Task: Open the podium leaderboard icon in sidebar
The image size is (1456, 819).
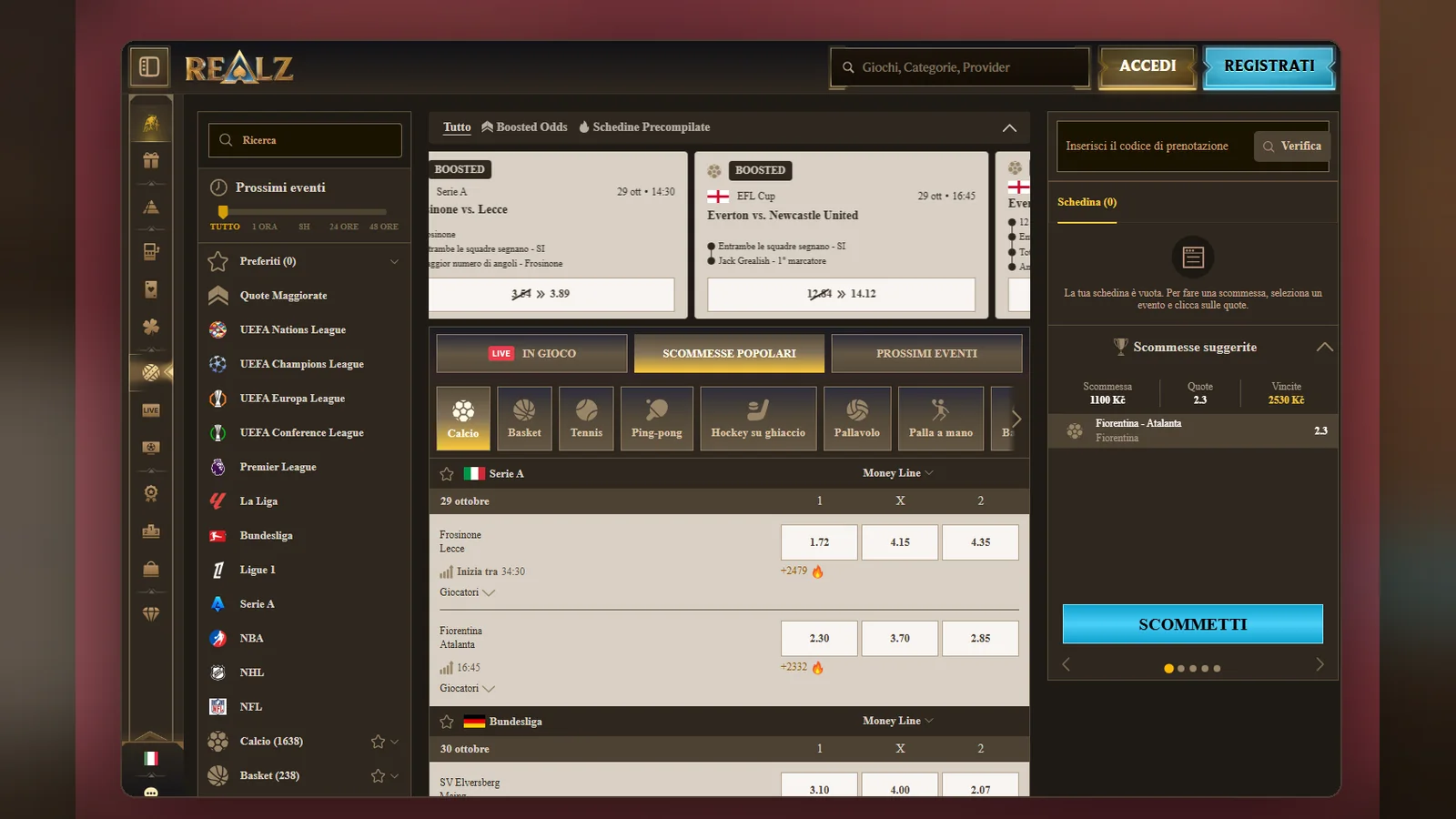Action: pyautogui.click(x=151, y=531)
